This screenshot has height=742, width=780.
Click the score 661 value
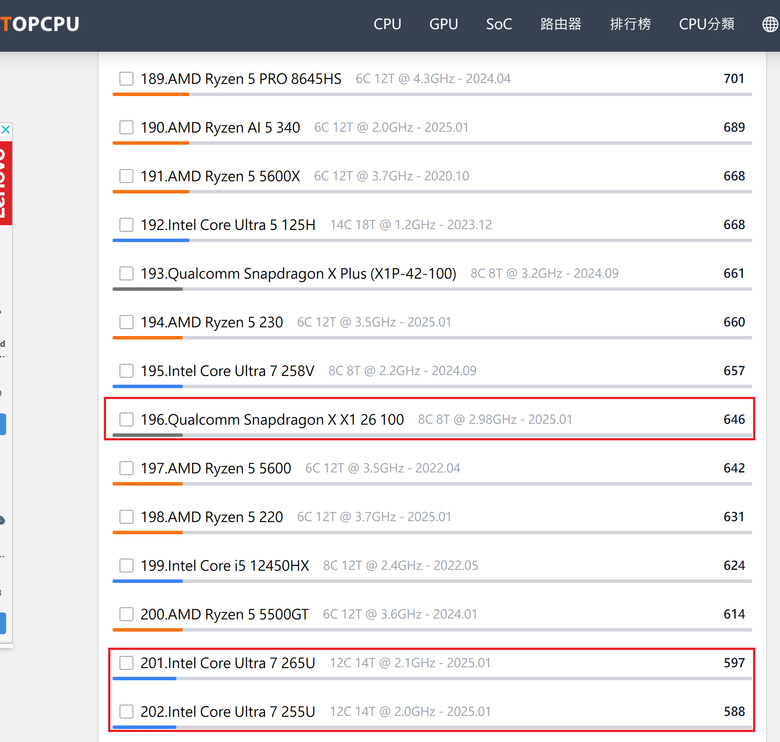734,274
